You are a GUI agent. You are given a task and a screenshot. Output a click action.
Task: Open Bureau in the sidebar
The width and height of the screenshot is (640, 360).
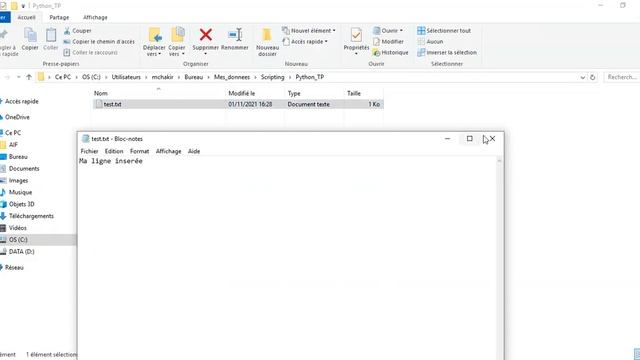pos(18,157)
